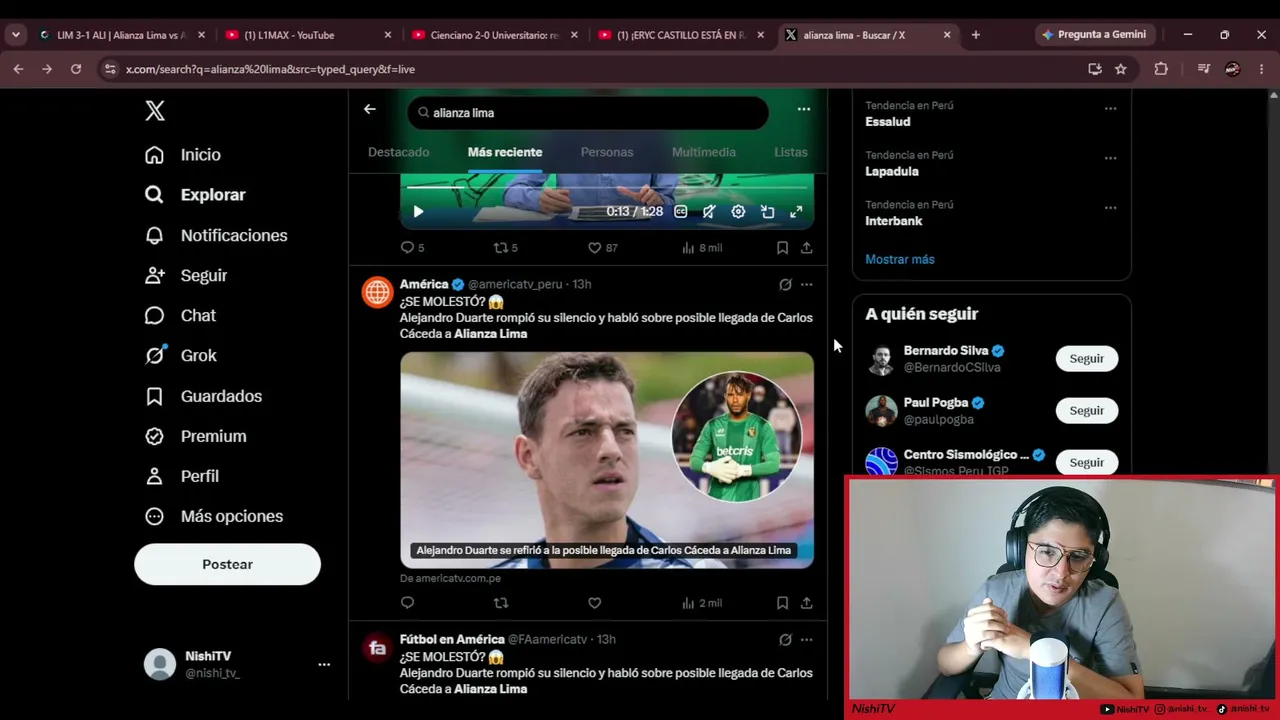This screenshot has height=720, width=1280.
Task: Like the América post
Action: point(594,603)
